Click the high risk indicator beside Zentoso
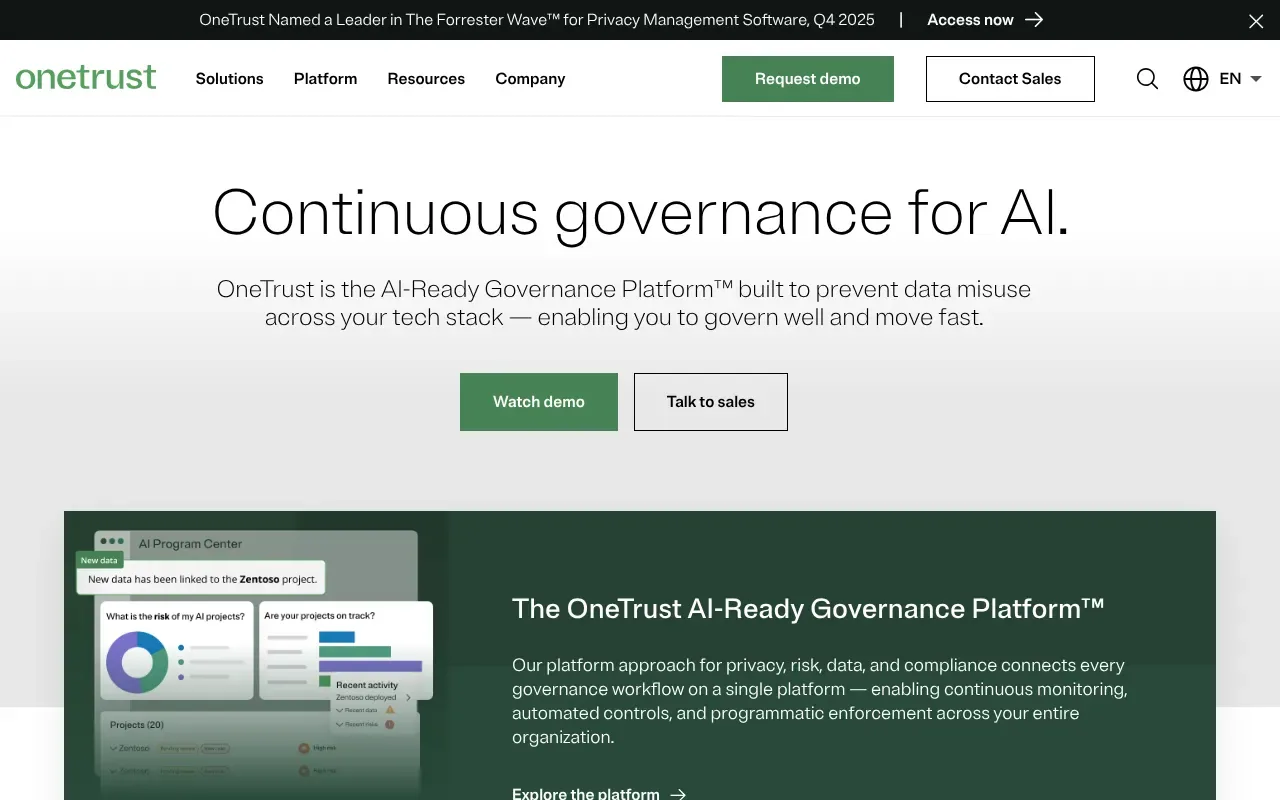Viewport: 1280px width, 800px height. pos(303,748)
